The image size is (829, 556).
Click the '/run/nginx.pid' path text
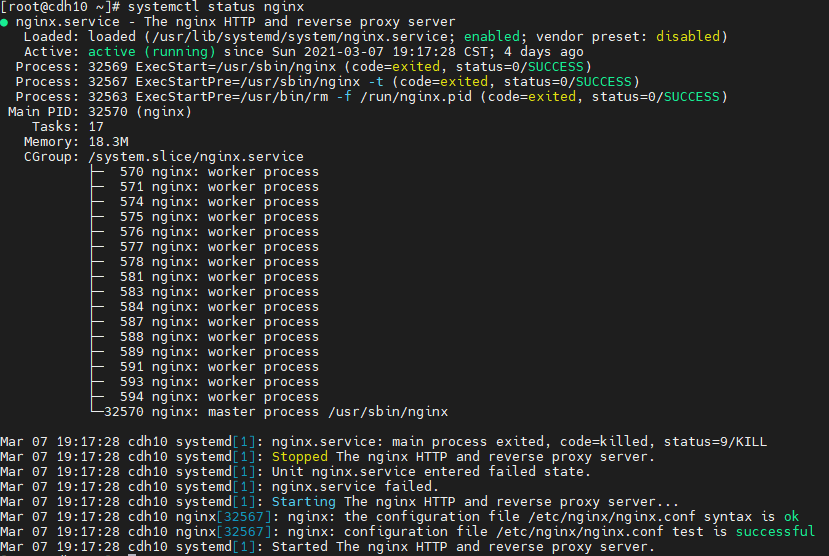(416, 97)
